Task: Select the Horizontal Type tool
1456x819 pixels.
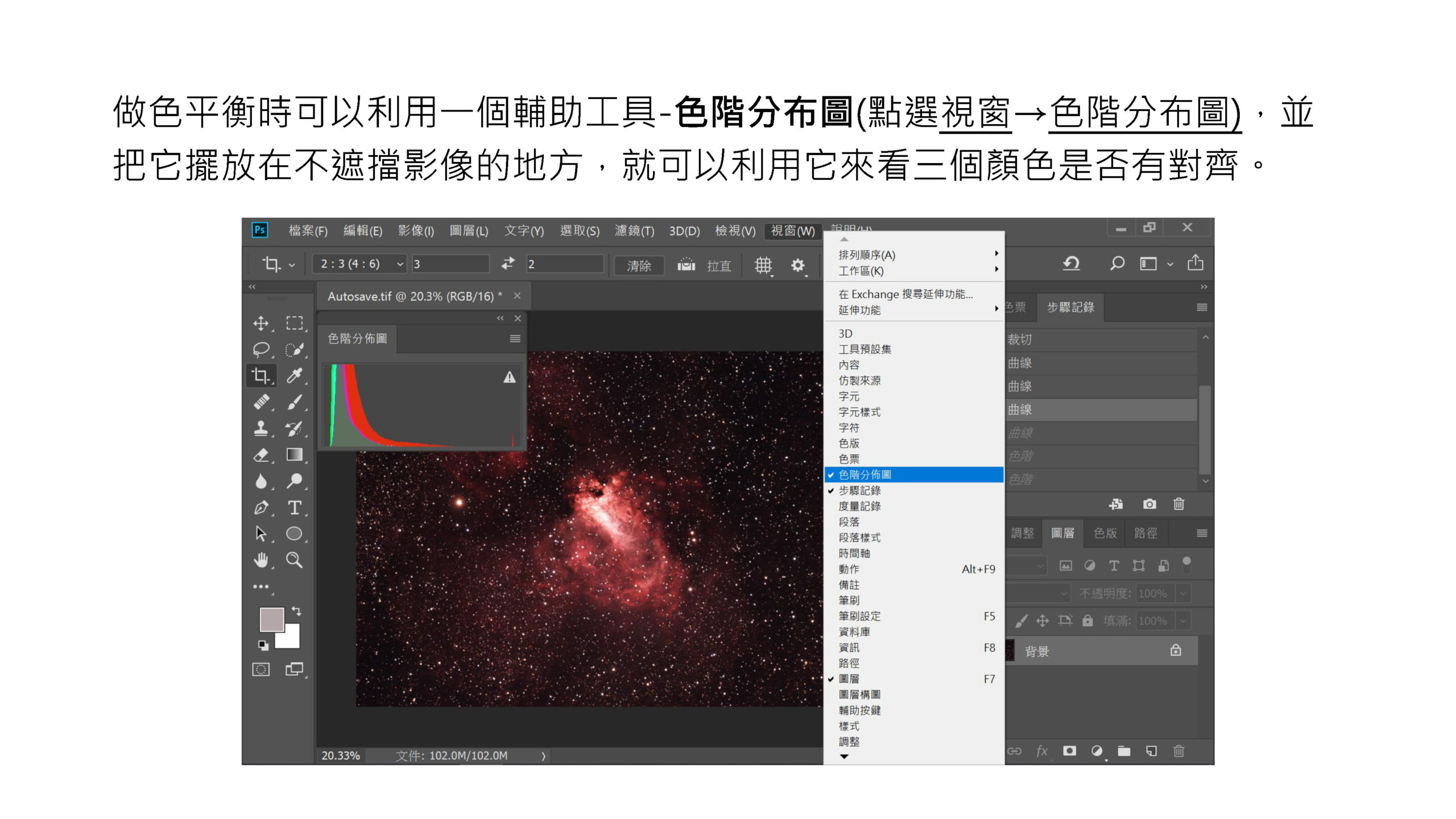Action: coord(294,507)
